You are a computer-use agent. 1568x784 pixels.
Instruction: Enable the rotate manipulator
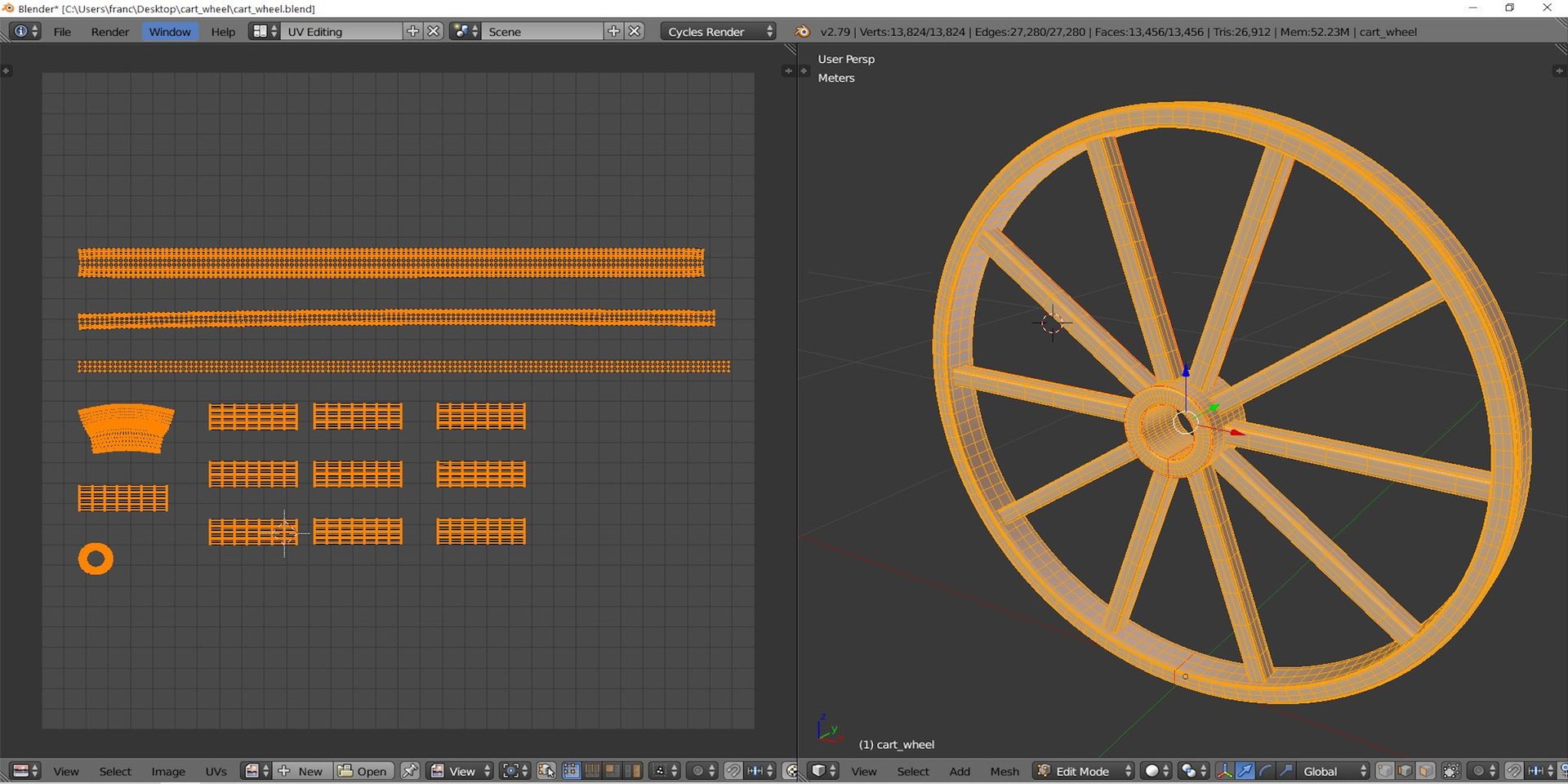tap(1265, 771)
